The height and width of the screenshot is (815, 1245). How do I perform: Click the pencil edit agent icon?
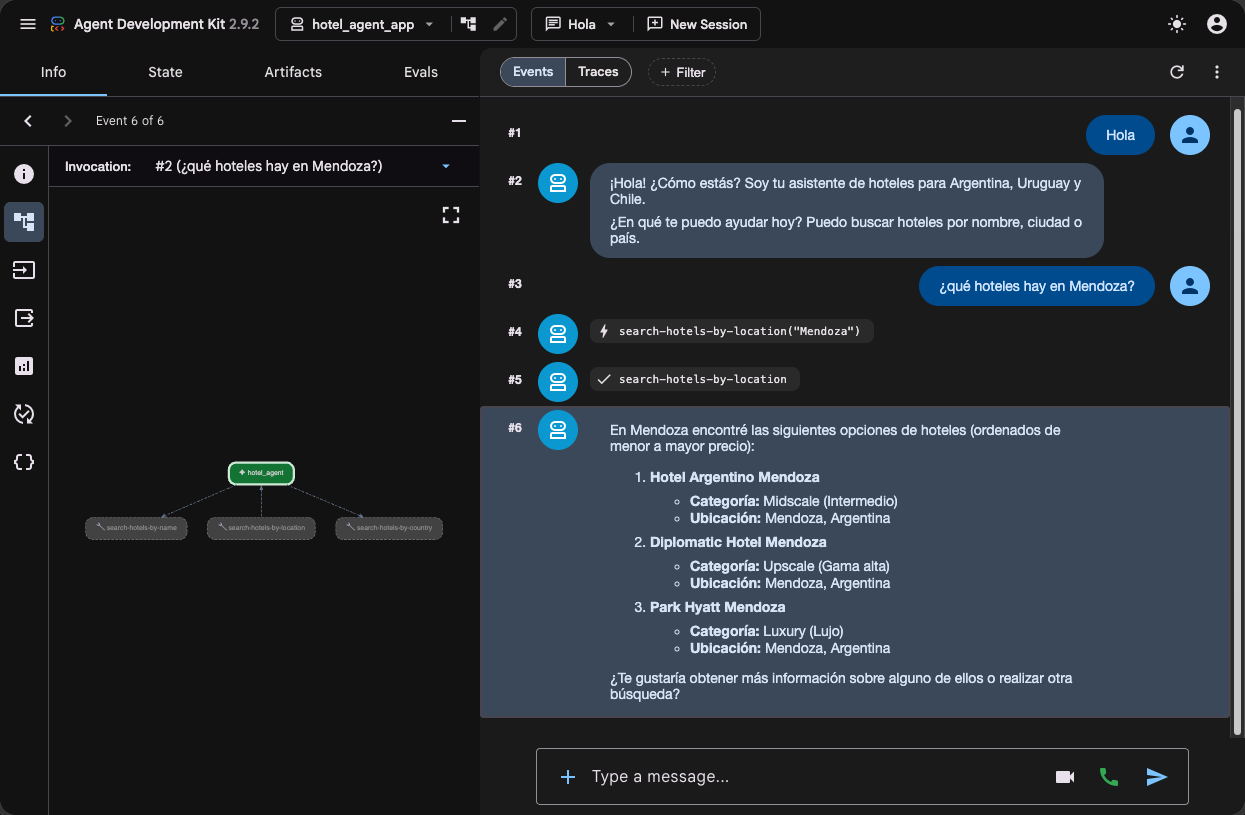[x=500, y=24]
